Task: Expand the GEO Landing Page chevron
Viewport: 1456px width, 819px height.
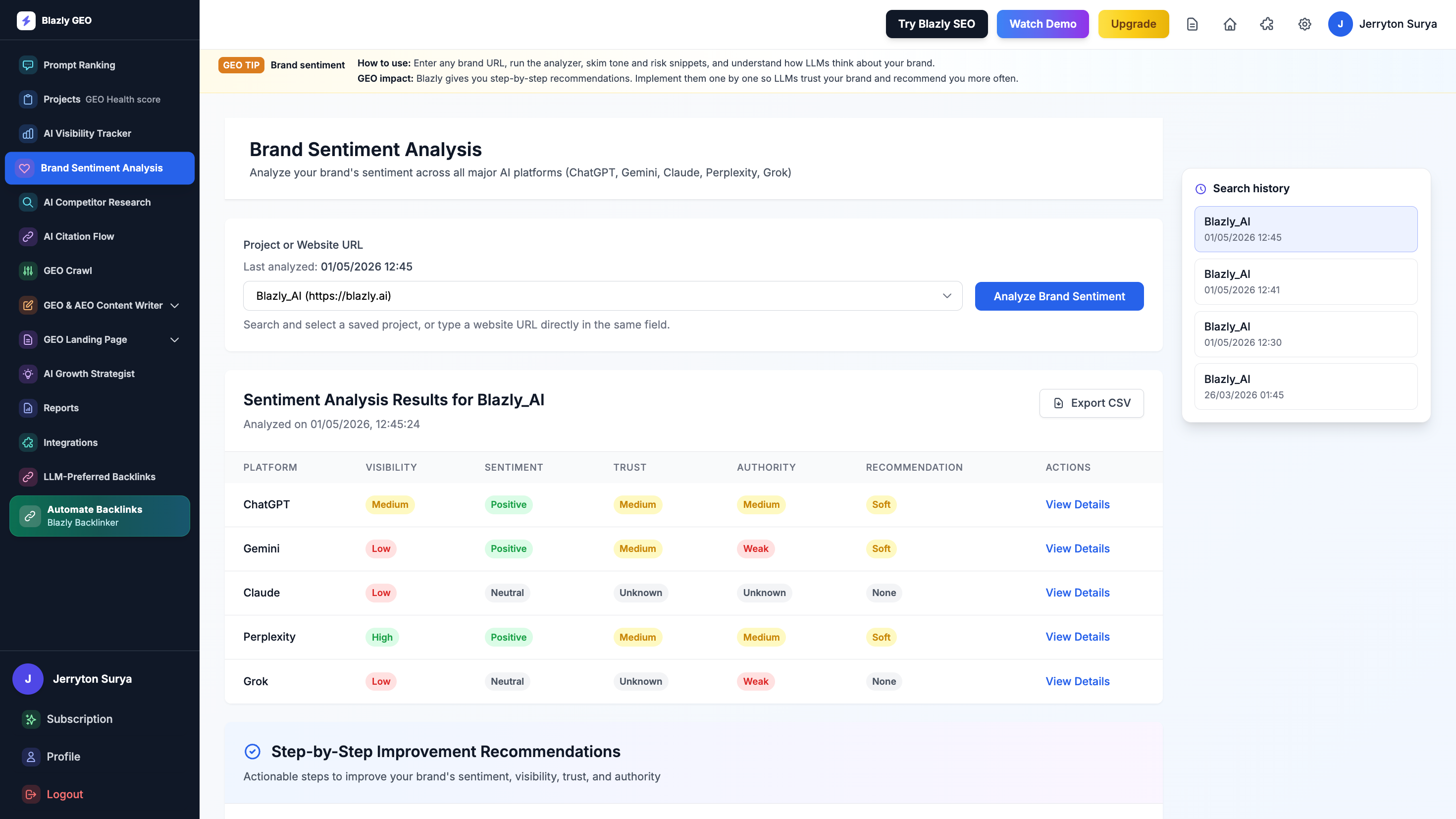Action: [175, 340]
